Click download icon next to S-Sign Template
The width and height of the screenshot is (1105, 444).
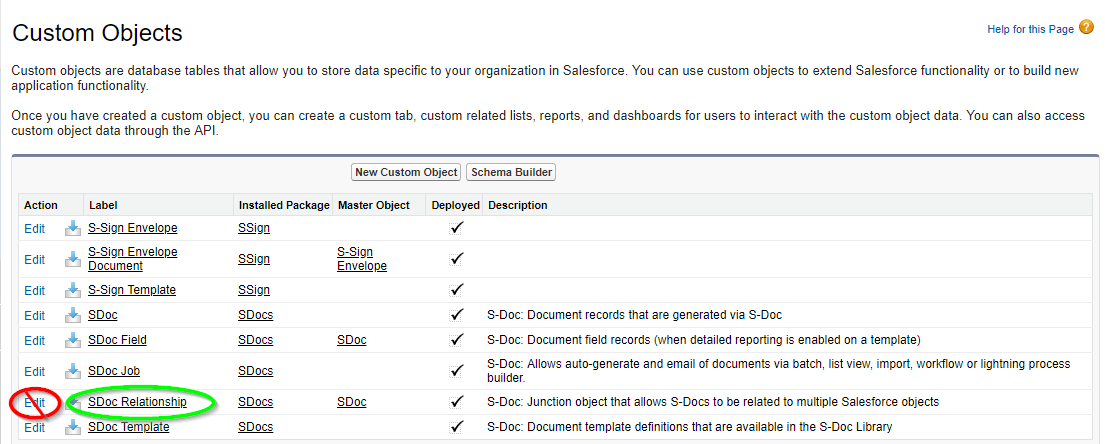click(x=73, y=290)
